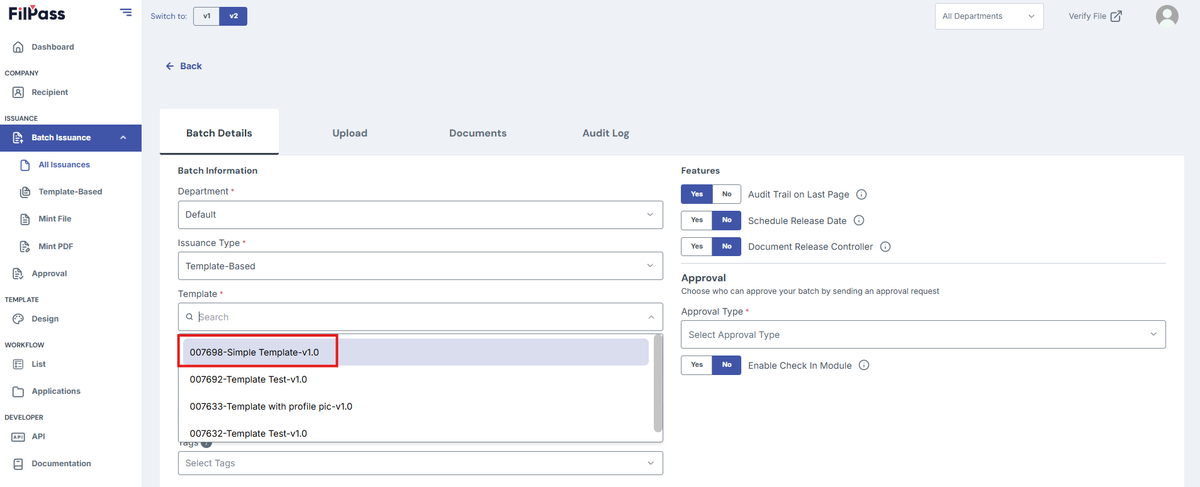The height and width of the screenshot is (487, 1200).
Task: Set Enable Check In Module to No
Action: [x=726, y=365]
